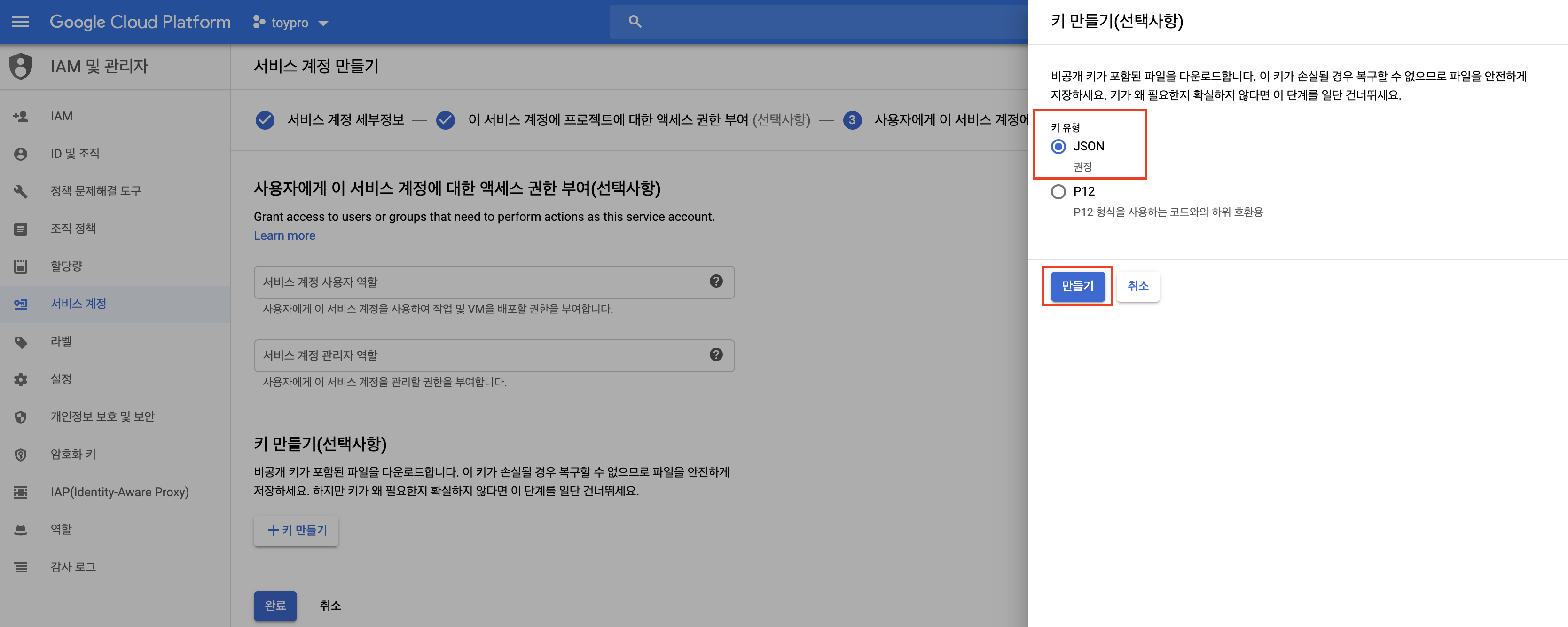
Task: Select the P12 key type radio button
Action: [1058, 192]
